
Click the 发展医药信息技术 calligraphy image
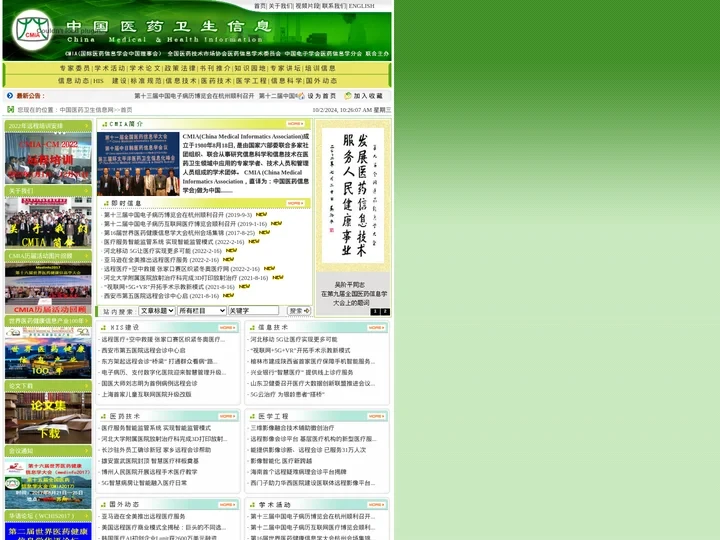353,196
